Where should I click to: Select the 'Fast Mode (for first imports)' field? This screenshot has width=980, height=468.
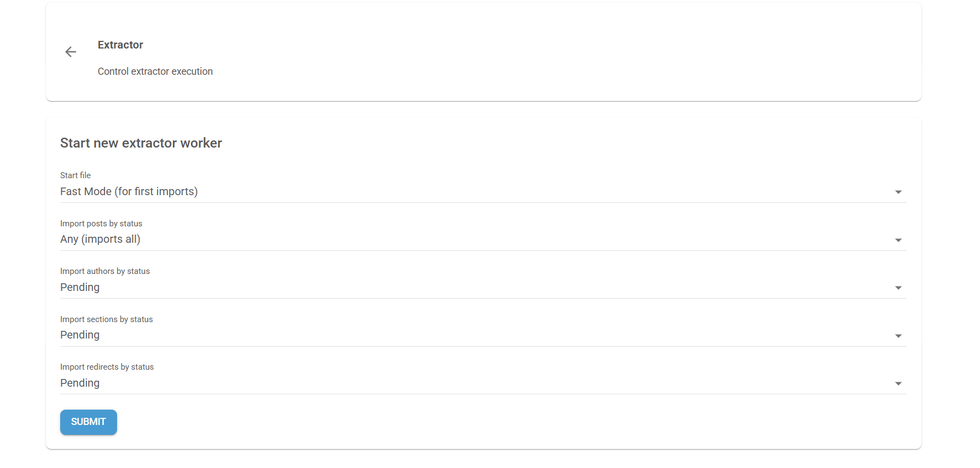129,192
